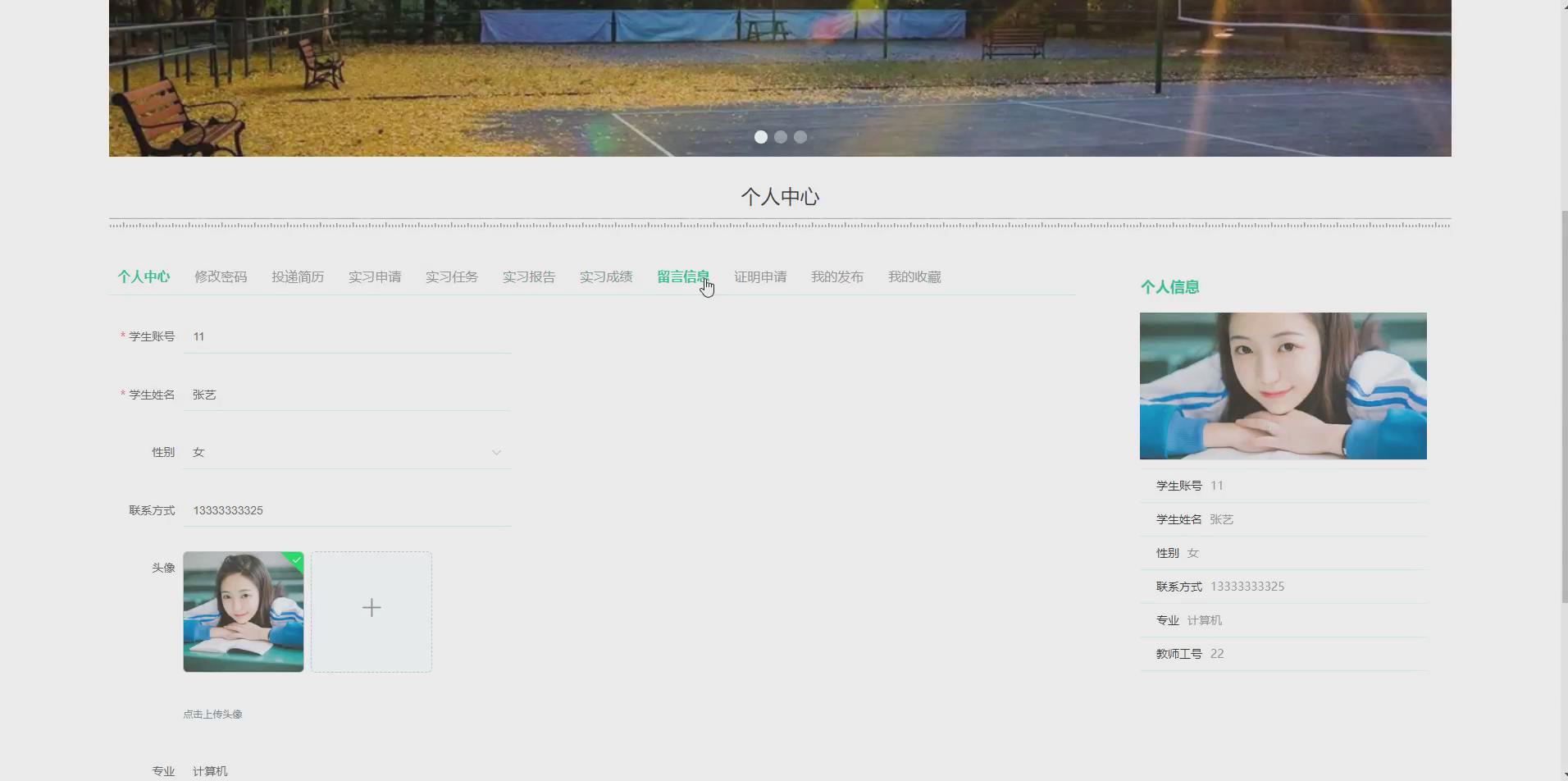The image size is (1568, 781).
Task: Click the green checkmark on the avatar thumbnail
Action: (x=294, y=559)
